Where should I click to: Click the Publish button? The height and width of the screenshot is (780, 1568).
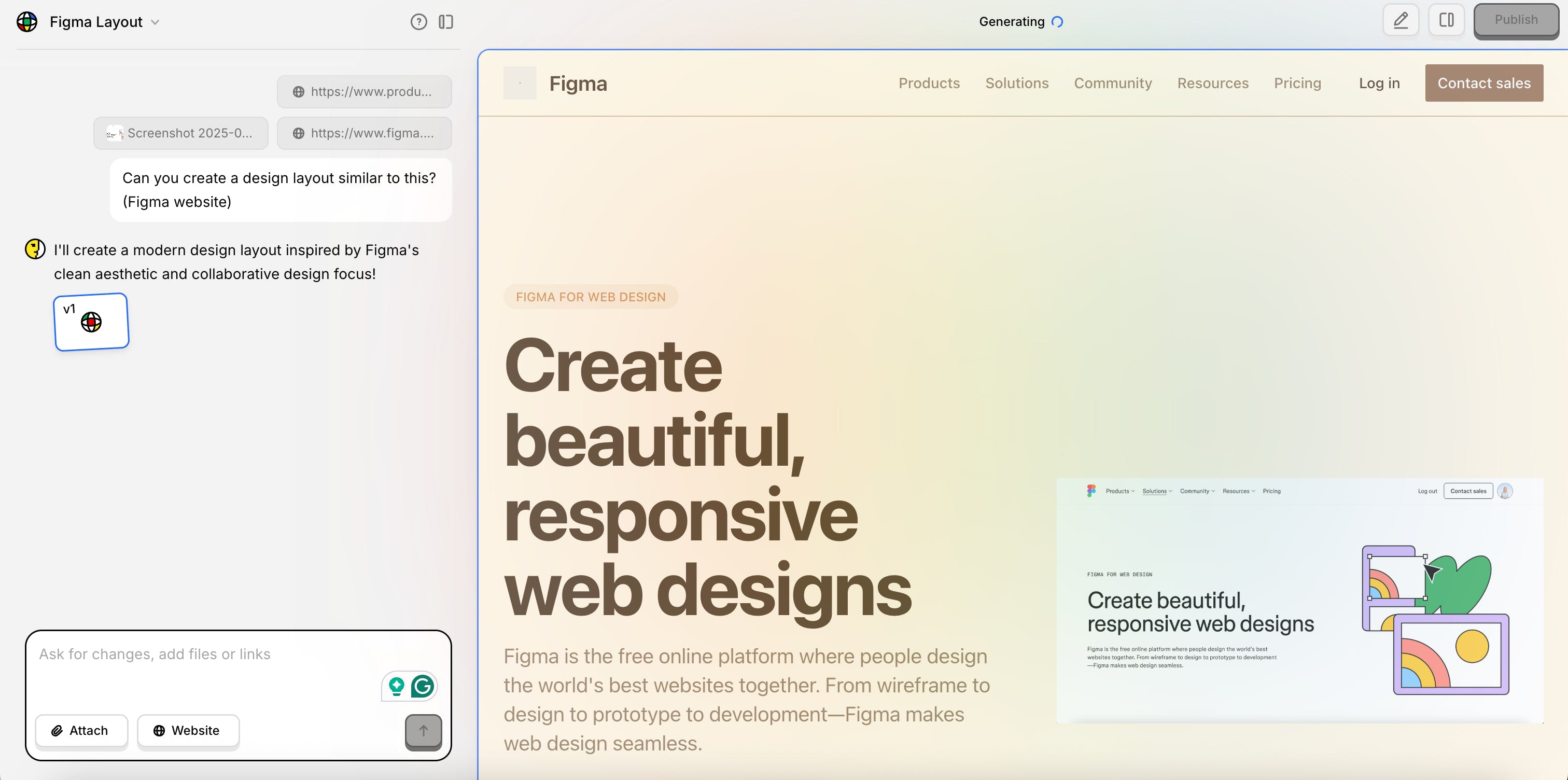click(1516, 20)
